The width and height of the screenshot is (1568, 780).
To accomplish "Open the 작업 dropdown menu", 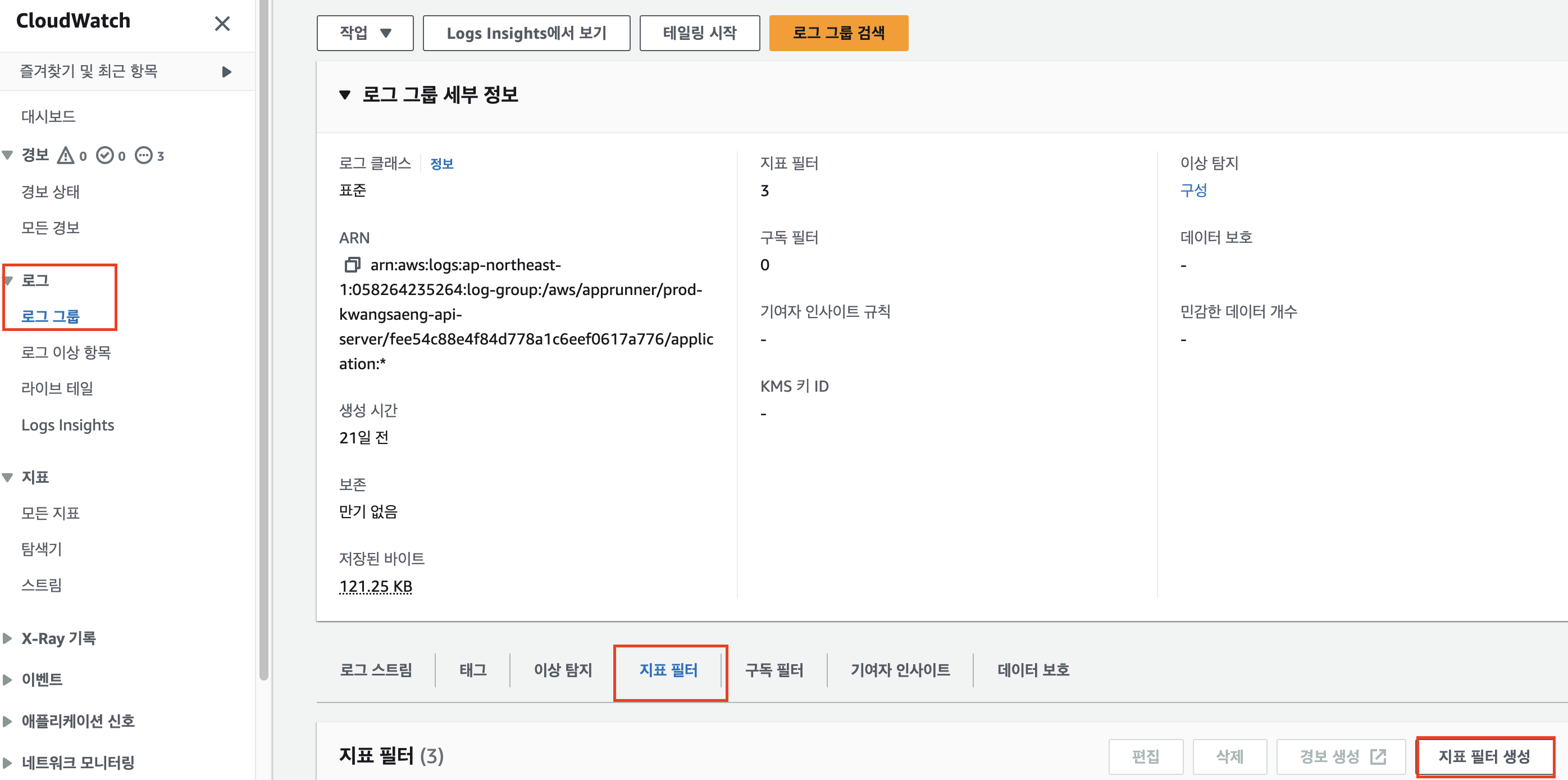I will (x=364, y=33).
